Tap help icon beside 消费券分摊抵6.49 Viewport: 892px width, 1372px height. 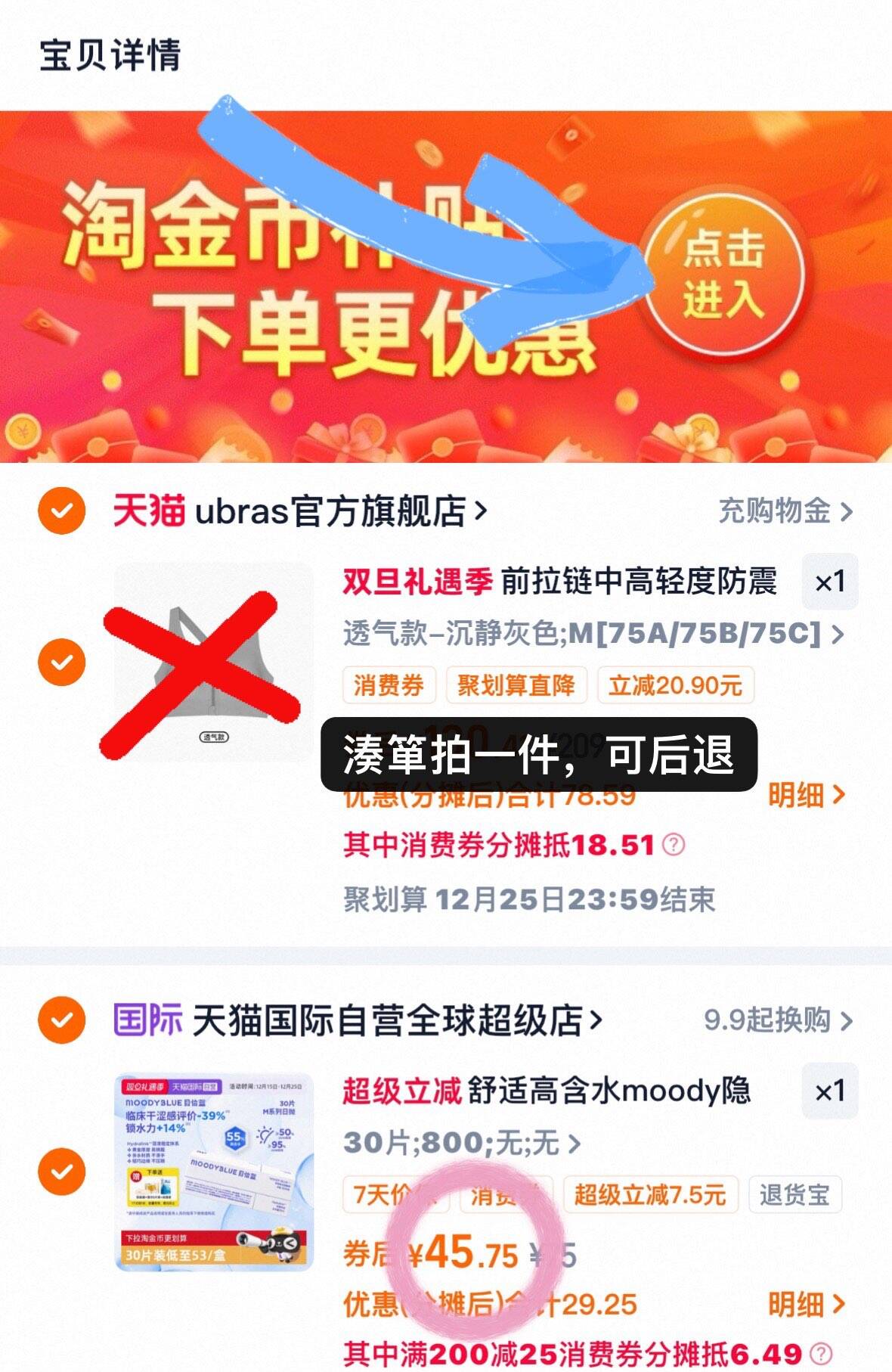click(821, 1353)
